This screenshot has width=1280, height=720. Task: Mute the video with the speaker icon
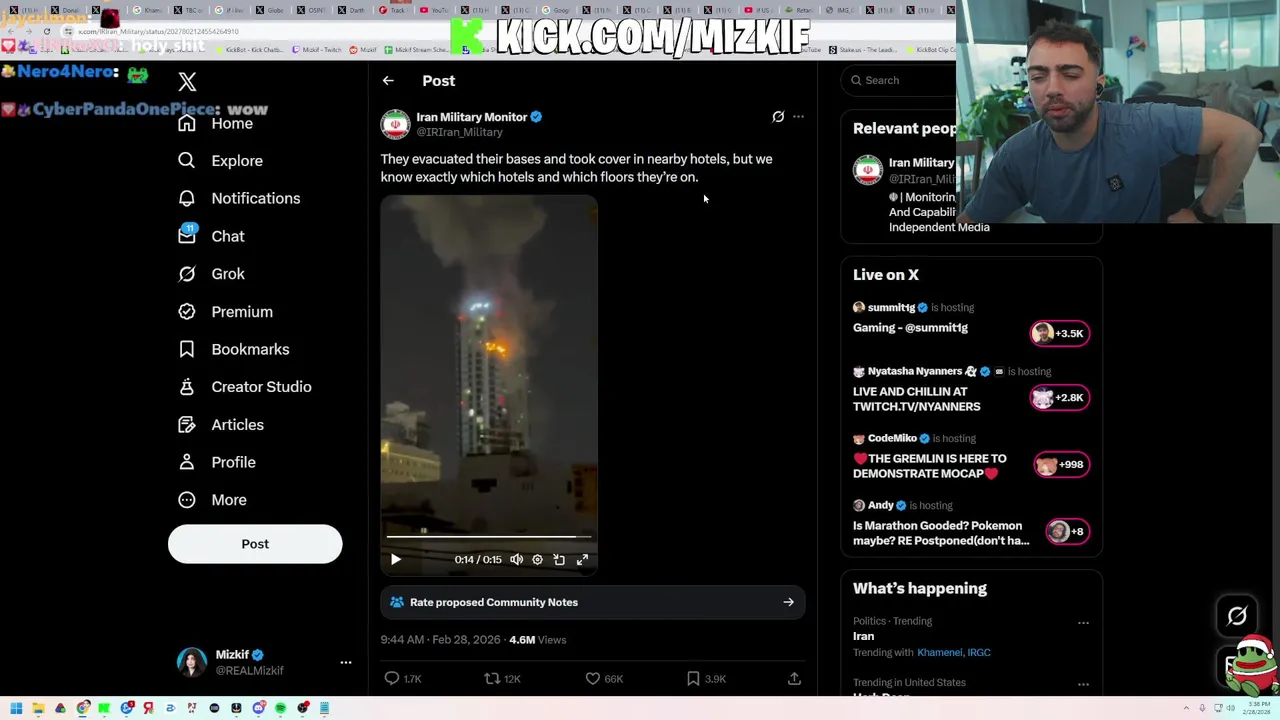[x=516, y=560]
